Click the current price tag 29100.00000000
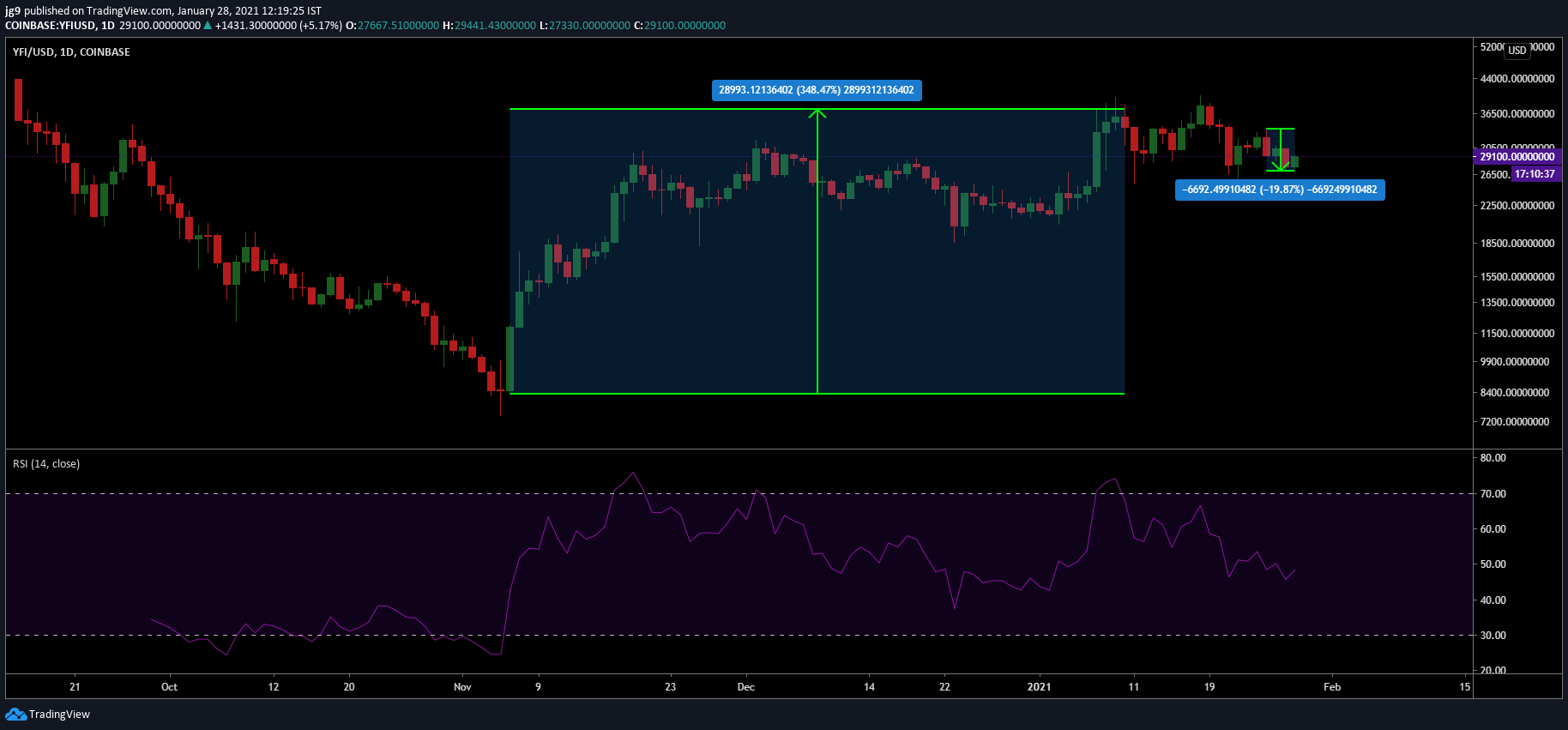 coord(1517,157)
